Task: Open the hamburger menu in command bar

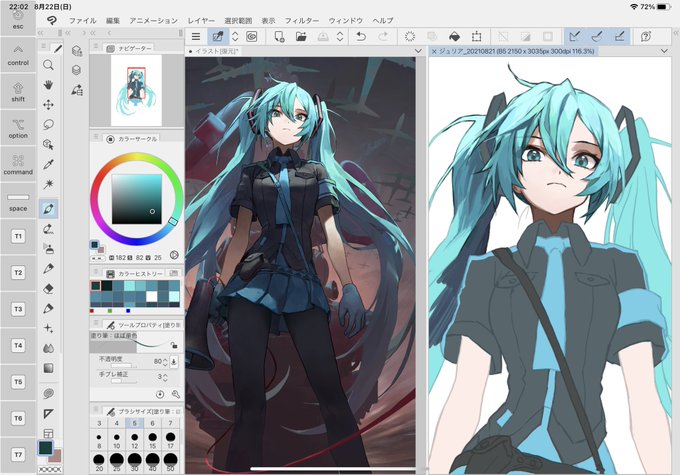Action: click(x=196, y=37)
